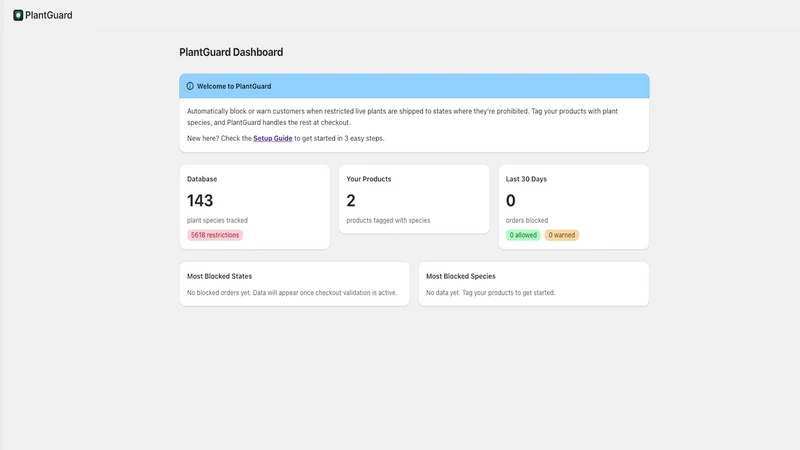Open the Database stats card
Image resolution: width=800 pixels, height=450 pixels.
click(255, 207)
